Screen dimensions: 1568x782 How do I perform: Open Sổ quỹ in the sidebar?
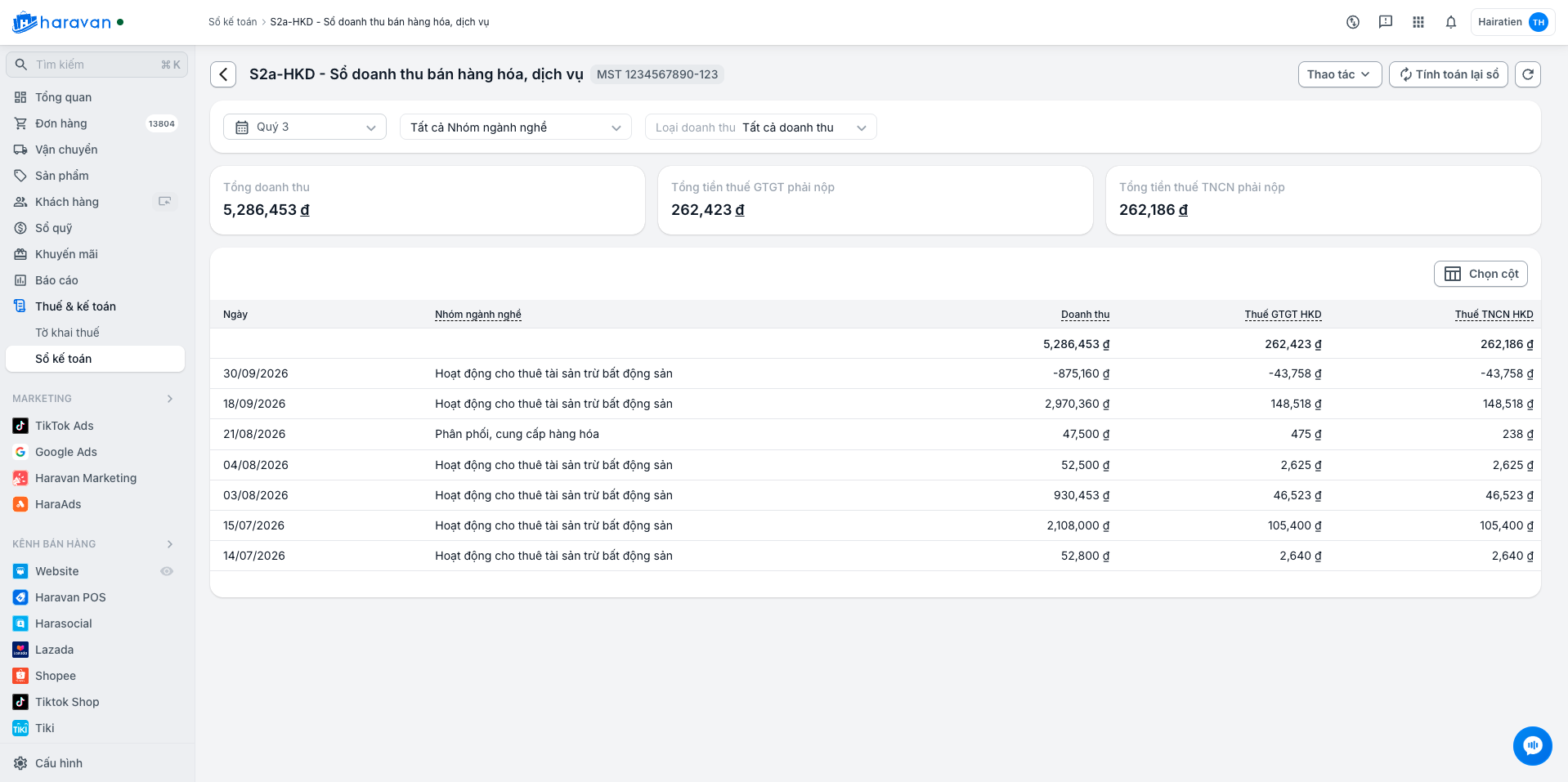click(54, 228)
